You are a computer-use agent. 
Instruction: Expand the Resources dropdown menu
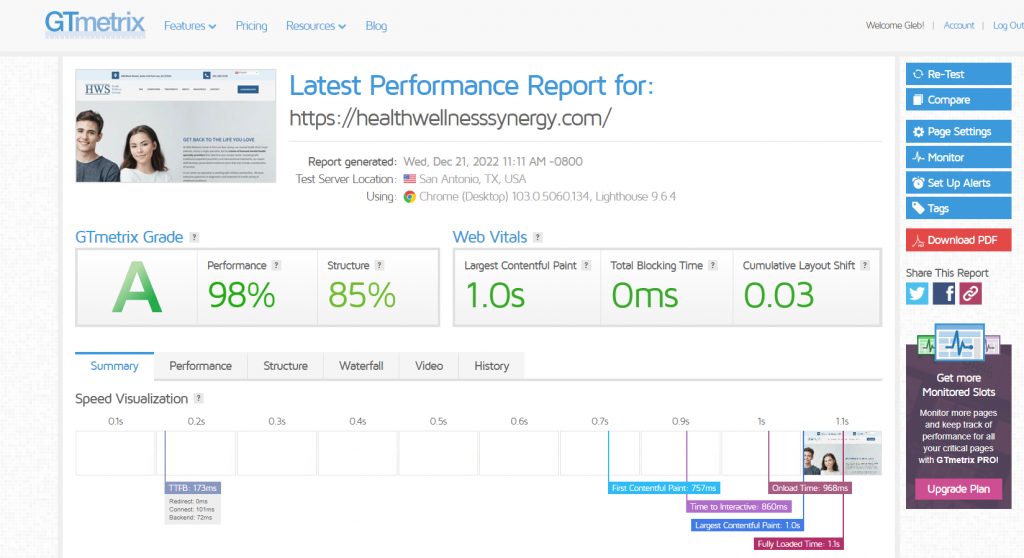pyautogui.click(x=315, y=26)
